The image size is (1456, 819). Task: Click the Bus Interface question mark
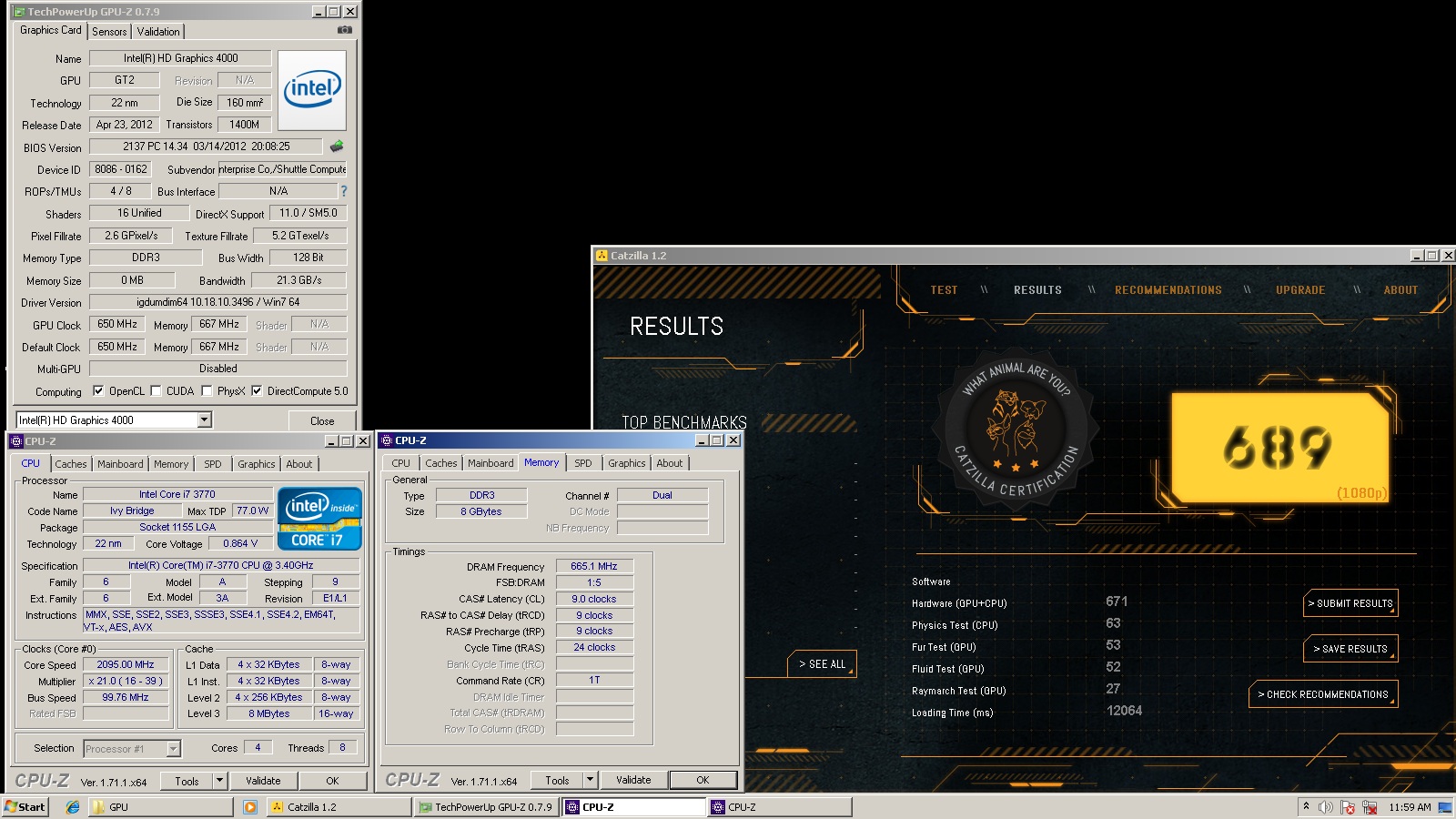[x=344, y=191]
